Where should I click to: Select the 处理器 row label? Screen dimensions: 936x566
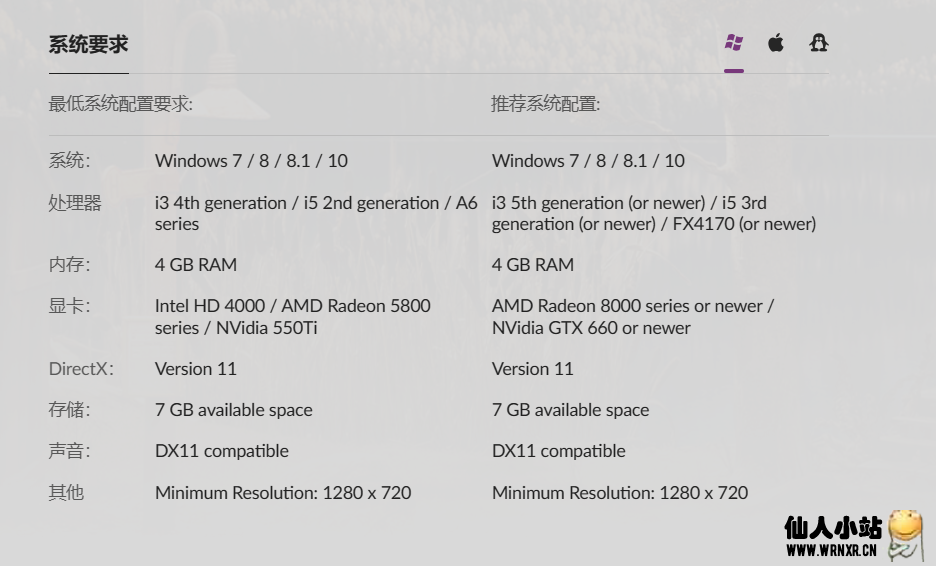pyautogui.click(x=75, y=203)
